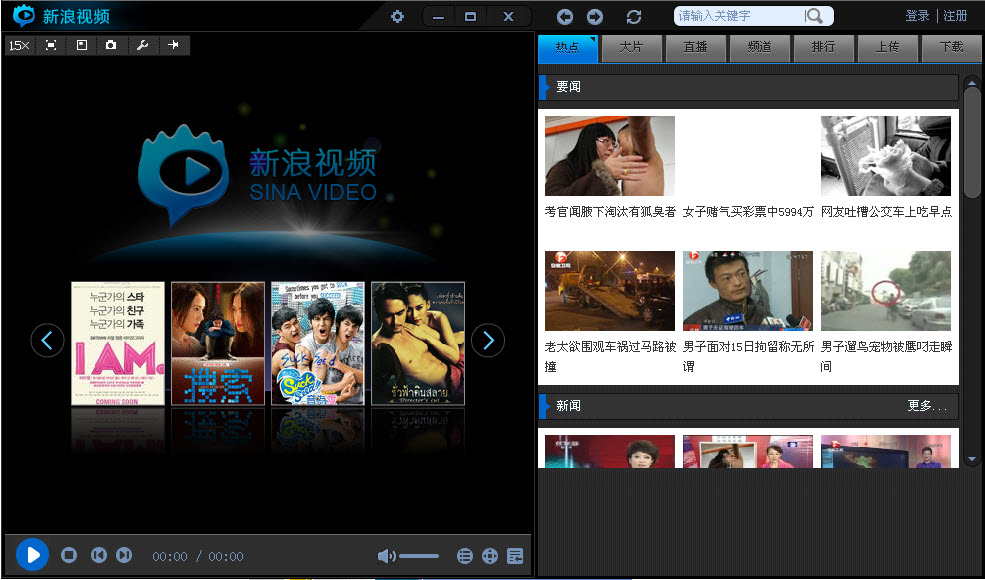The image size is (985, 580).
Task: Open the playlist icon in bottom bar
Action: [x=464, y=556]
